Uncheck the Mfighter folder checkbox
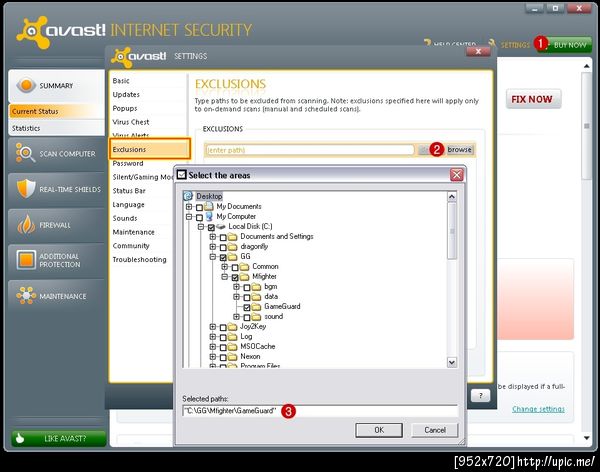This screenshot has height=472, width=600. point(235,277)
